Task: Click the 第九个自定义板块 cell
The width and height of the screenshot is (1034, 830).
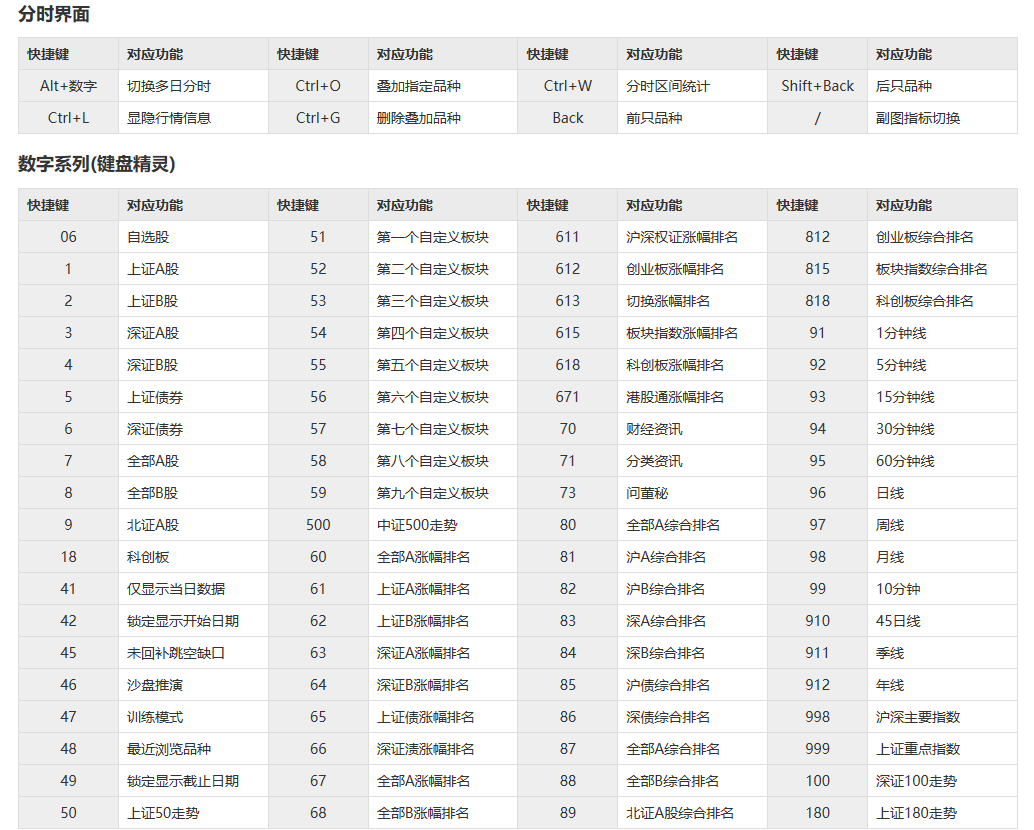Action: pos(442,492)
